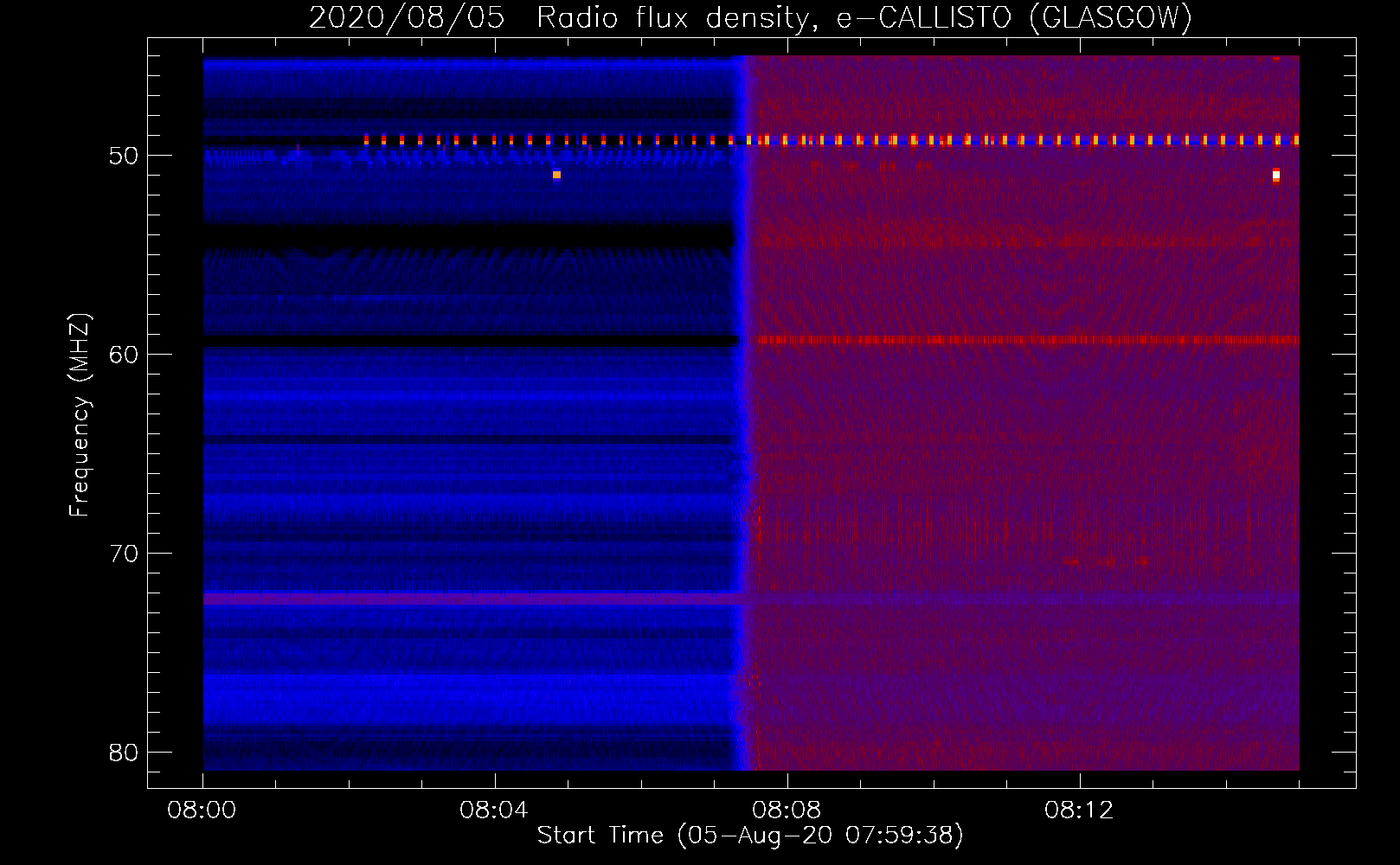Click the 08:08 time tick label
Image resolution: width=1400 pixels, height=865 pixels.
pos(787,811)
